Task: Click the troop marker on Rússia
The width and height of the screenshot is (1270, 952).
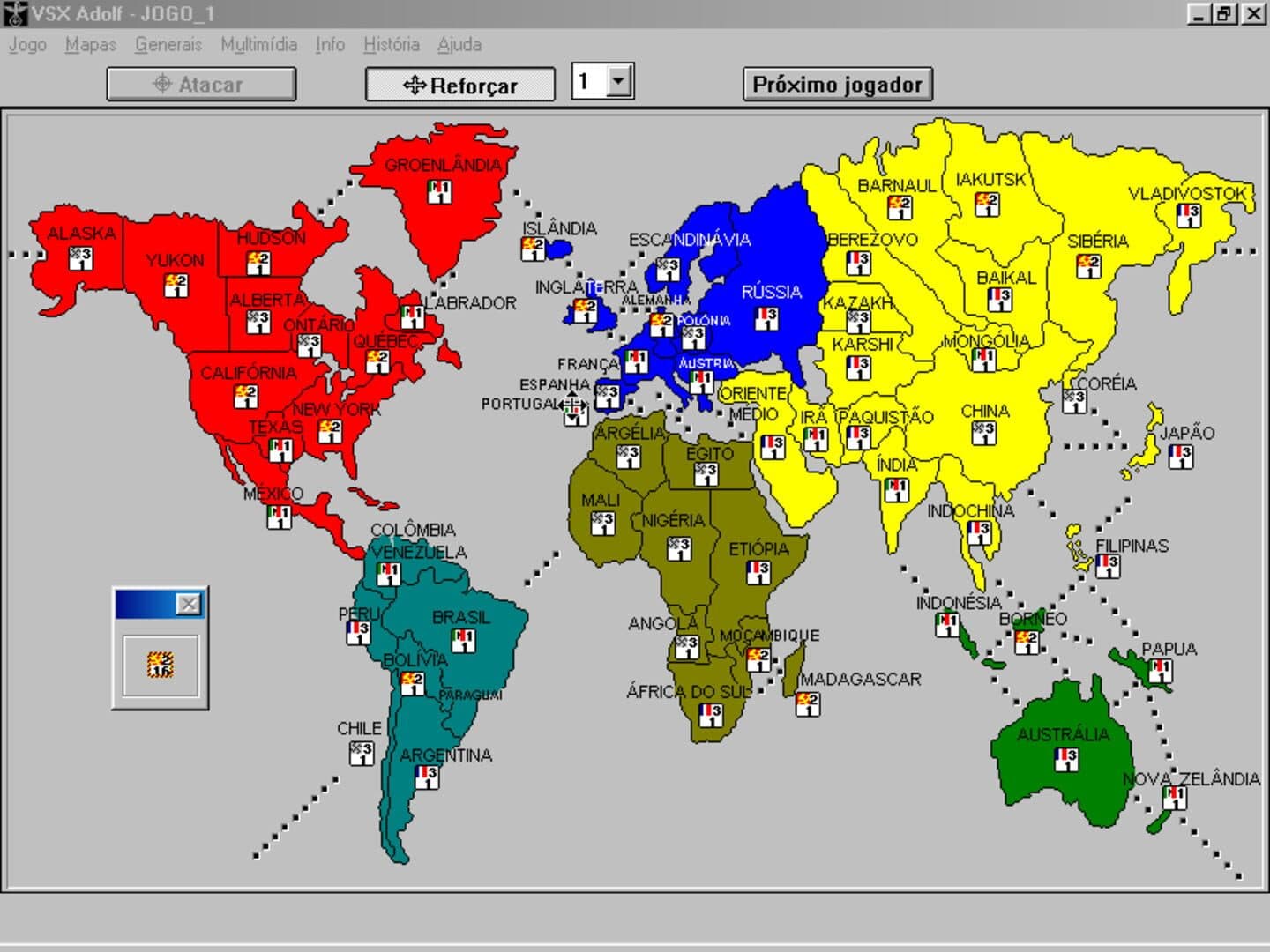Action: [766, 318]
